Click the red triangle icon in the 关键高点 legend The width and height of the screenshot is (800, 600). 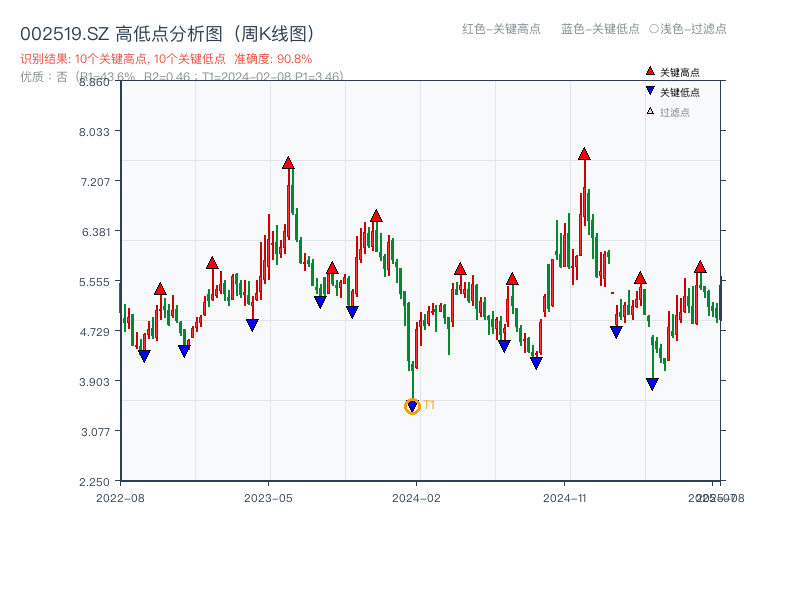click(x=650, y=71)
